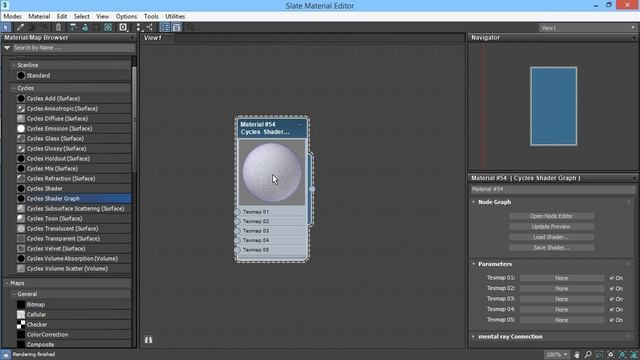This screenshot has width=640, height=360.
Task: Select the Pan hand tool in status bar
Action: (576, 354)
